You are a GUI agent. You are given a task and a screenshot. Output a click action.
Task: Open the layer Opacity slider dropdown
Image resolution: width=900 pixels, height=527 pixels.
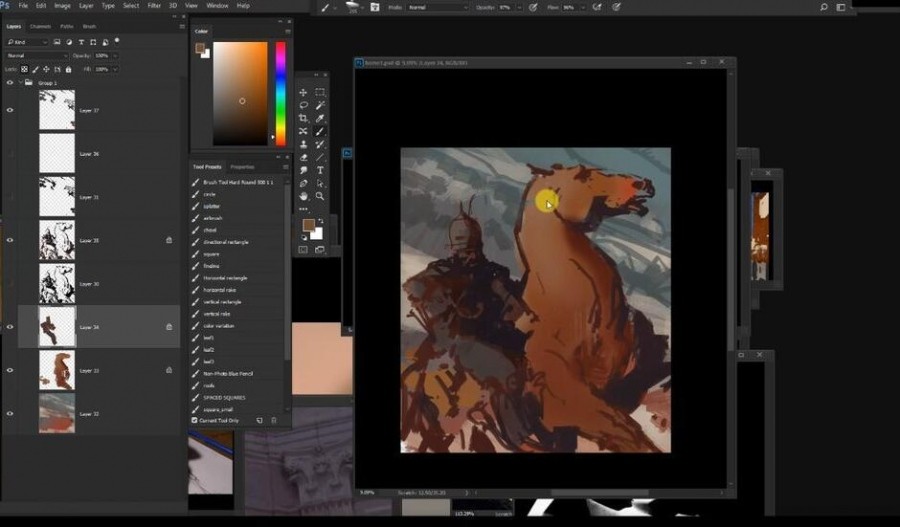click(115, 56)
